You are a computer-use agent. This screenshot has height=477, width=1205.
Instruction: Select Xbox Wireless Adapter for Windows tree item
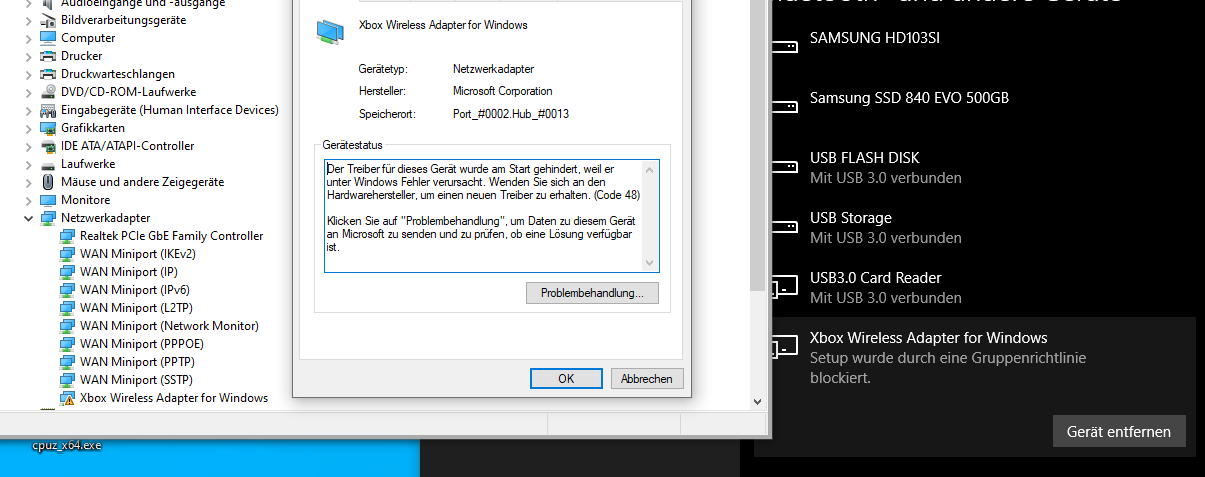tap(174, 398)
